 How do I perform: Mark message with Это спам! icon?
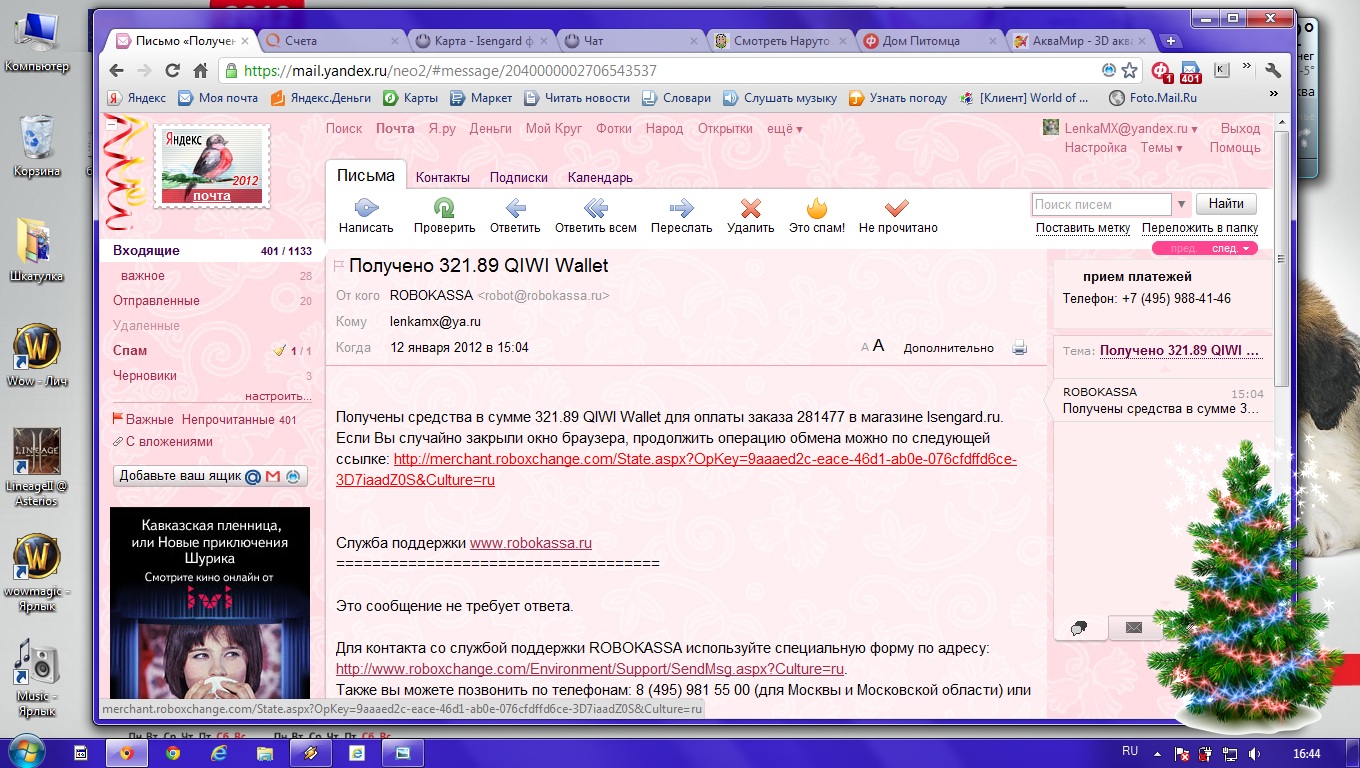[817, 208]
